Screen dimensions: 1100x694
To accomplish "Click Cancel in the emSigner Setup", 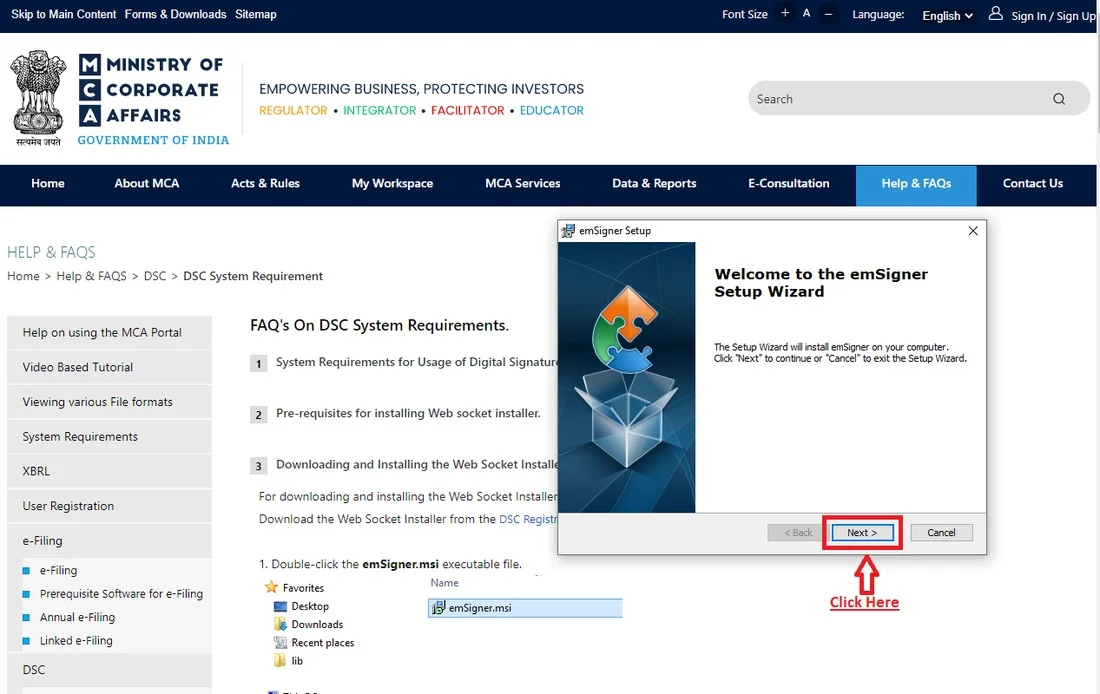I will tap(941, 533).
